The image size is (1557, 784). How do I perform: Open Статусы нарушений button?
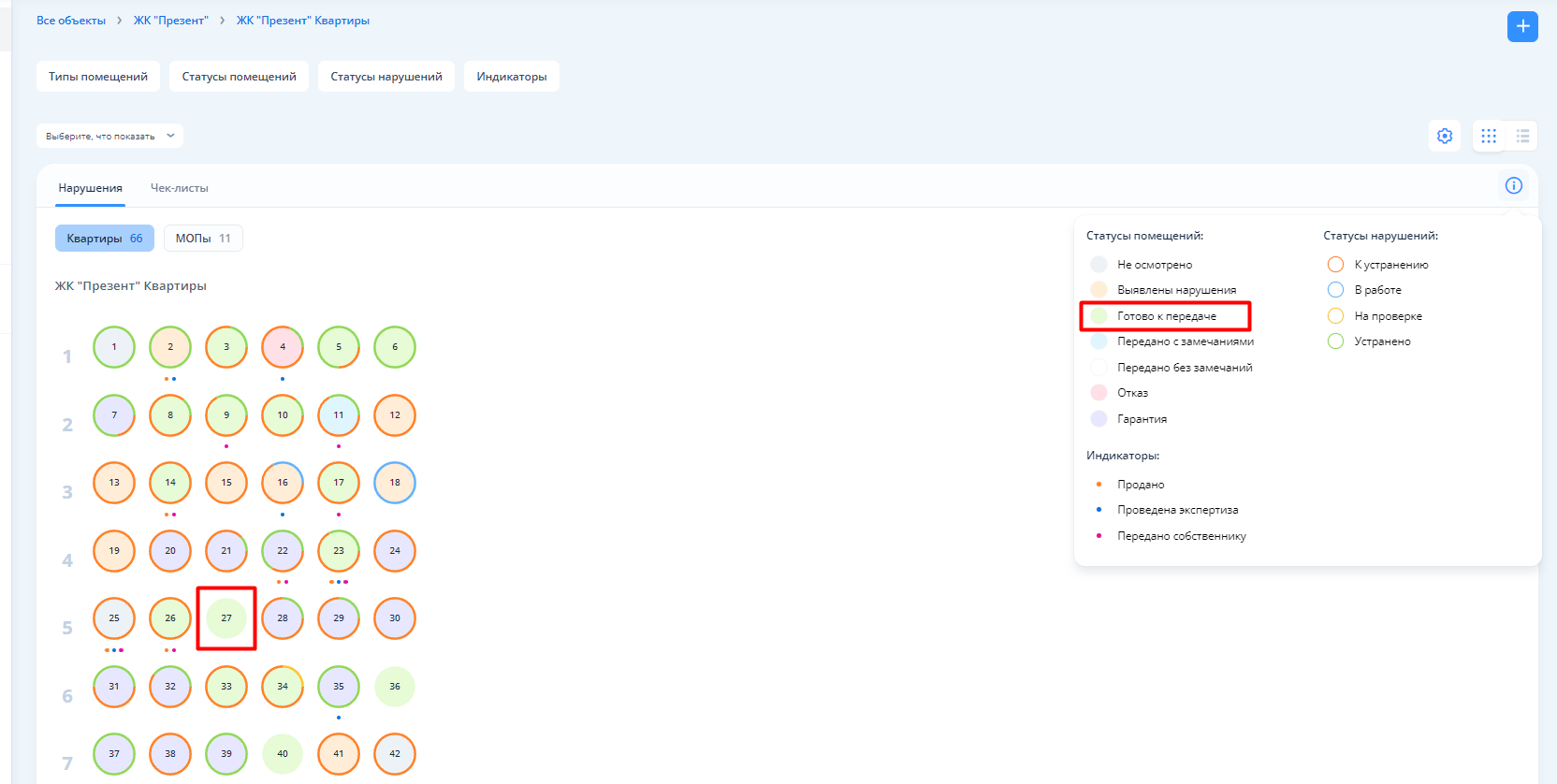386,77
